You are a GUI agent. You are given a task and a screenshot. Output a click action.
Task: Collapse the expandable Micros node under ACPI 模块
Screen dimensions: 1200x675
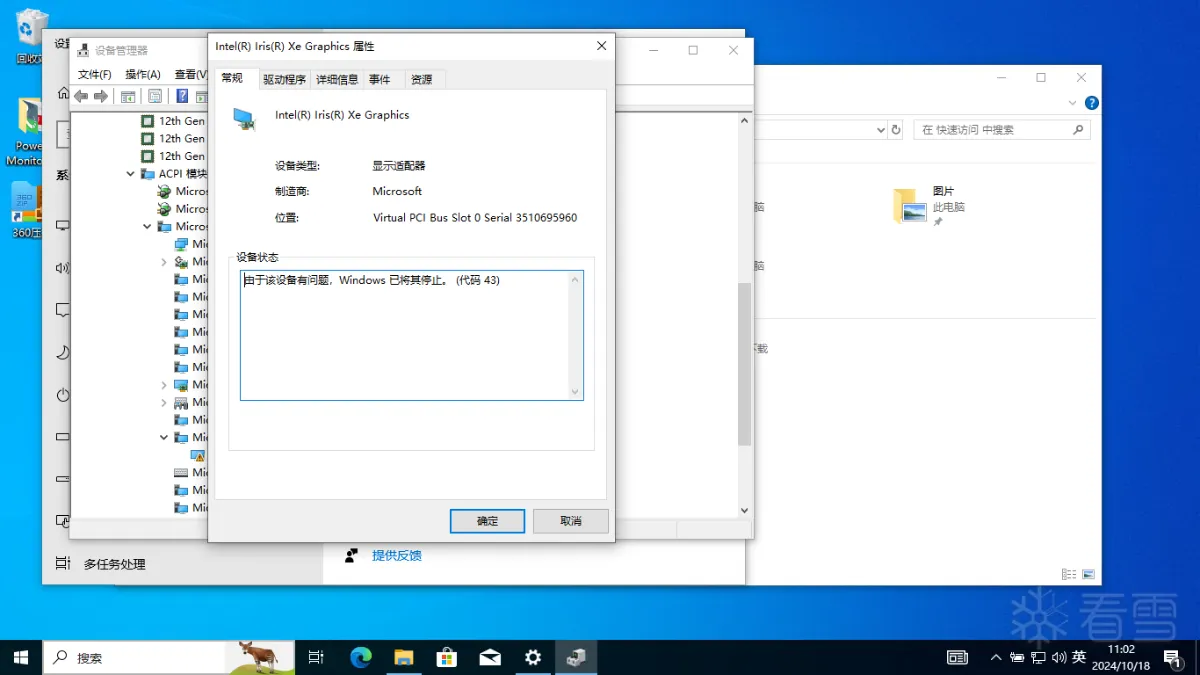[x=147, y=226]
